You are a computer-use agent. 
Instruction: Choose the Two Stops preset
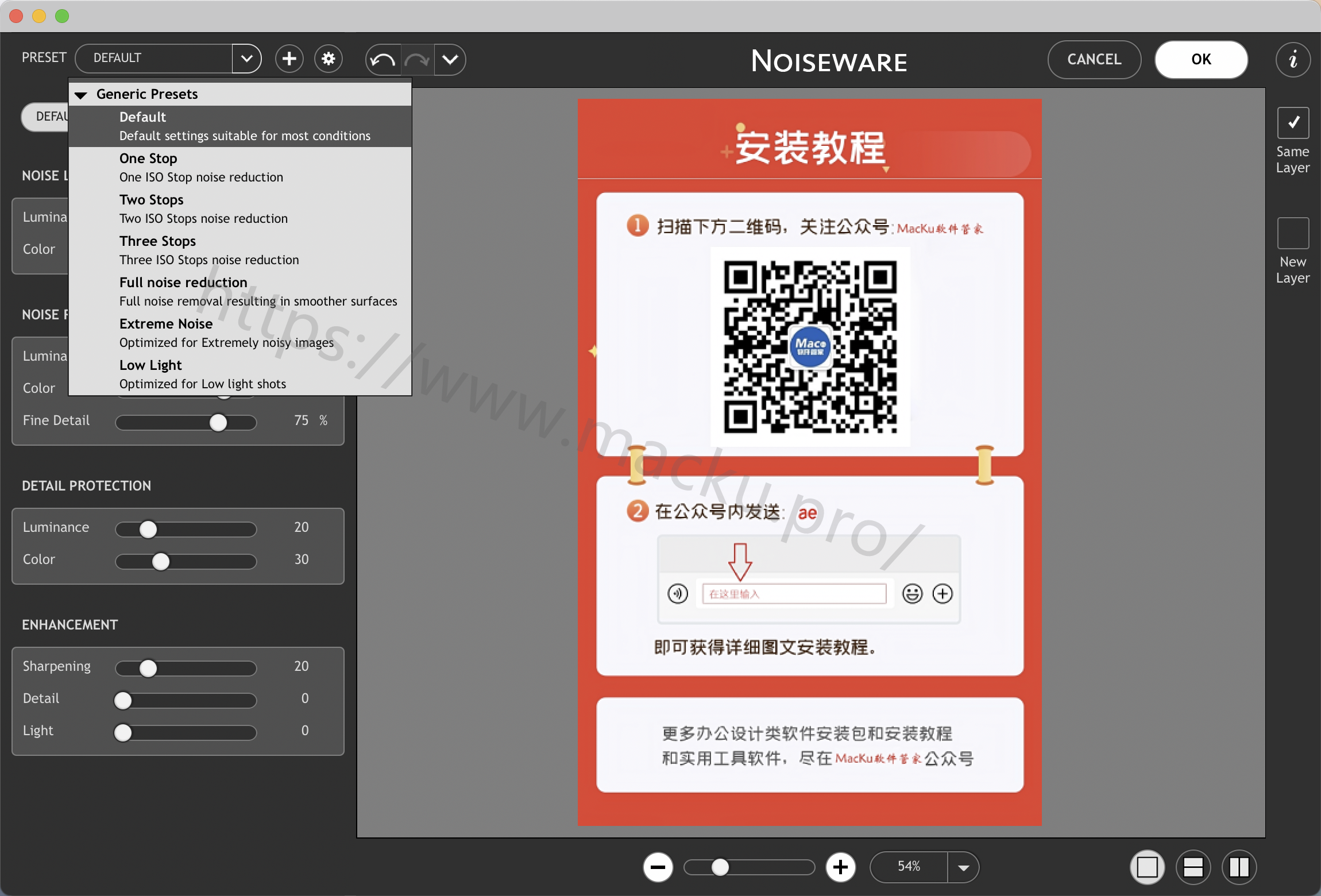click(x=240, y=209)
